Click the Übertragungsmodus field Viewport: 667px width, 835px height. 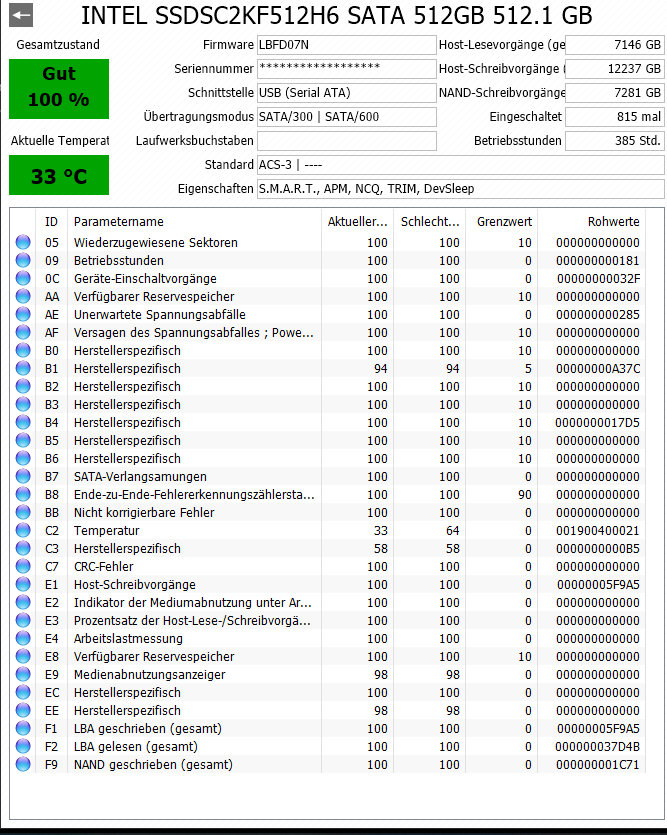tap(347, 117)
